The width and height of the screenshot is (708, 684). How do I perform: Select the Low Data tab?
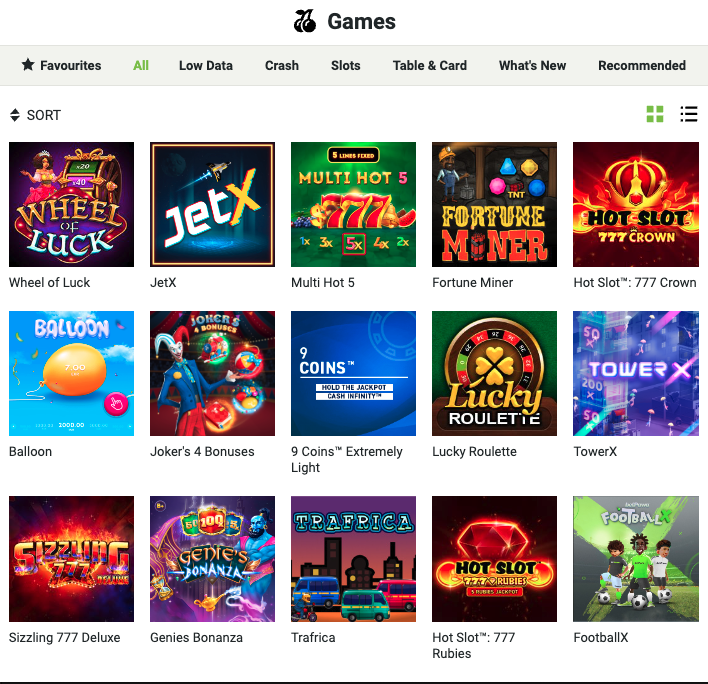point(206,65)
